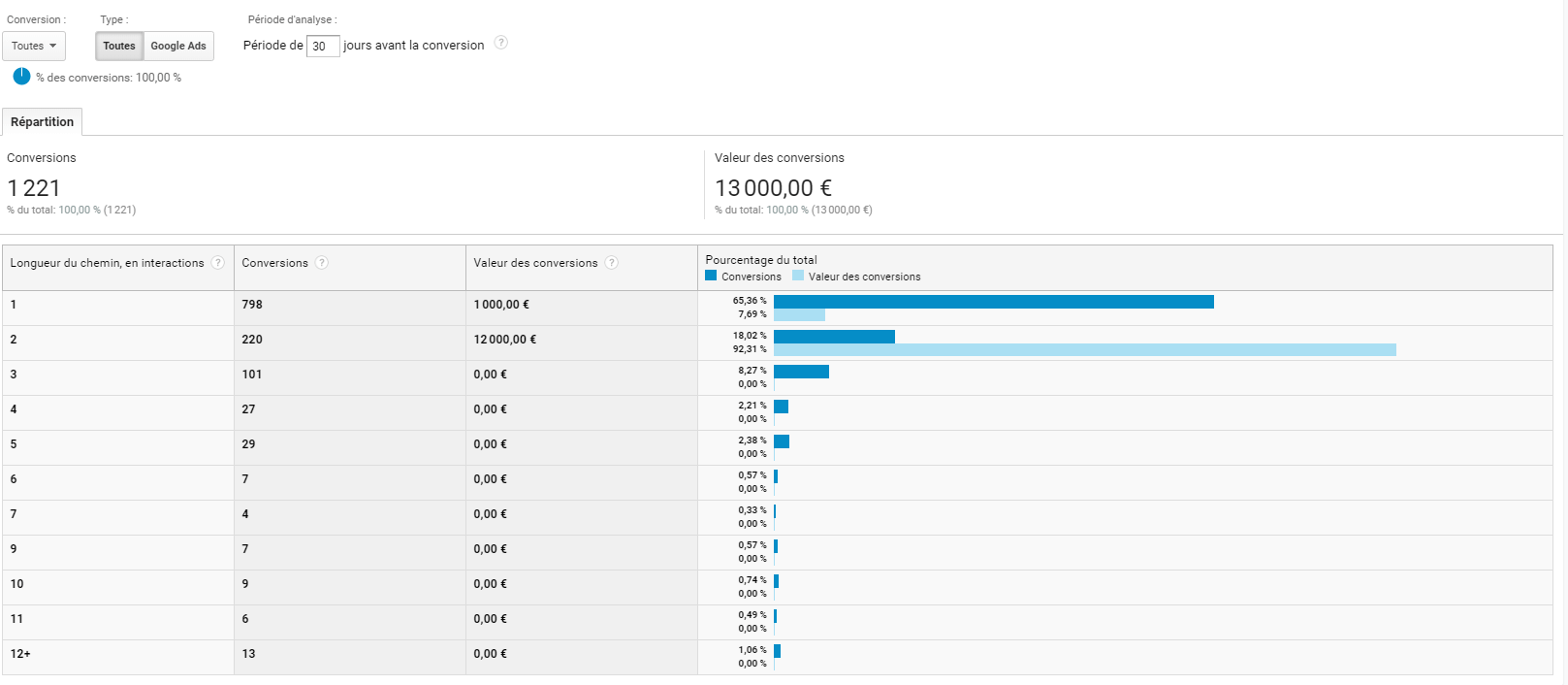The width and height of the screenshot is (1568, 685).
Task: Click help icon beside Conversions column header
Action: point(322,263)
